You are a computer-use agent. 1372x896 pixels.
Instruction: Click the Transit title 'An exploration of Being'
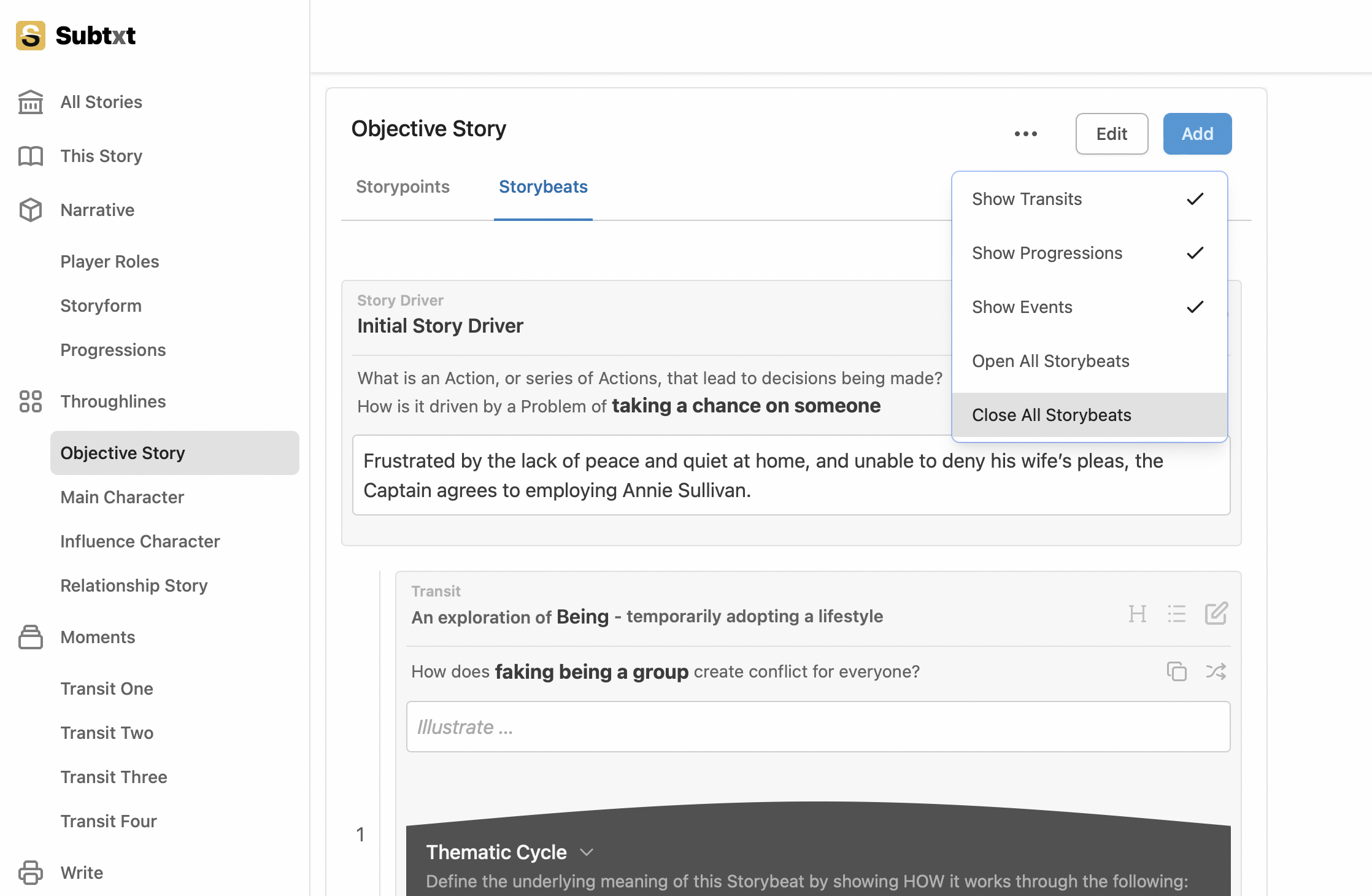(510, 617)
